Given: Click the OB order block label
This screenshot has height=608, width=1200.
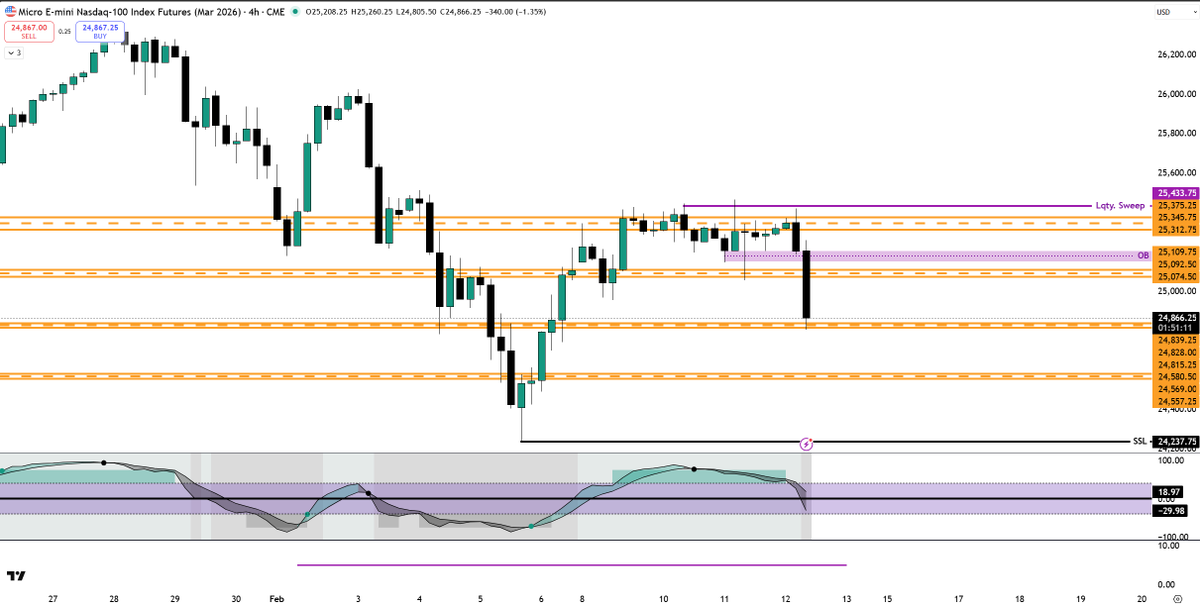Looking at the screenshot, I should coord(1143,256).
